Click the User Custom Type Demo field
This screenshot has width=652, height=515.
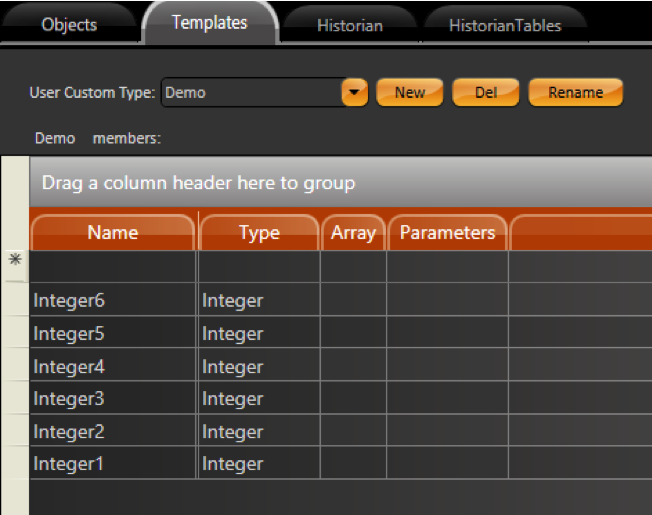point(250,93)
